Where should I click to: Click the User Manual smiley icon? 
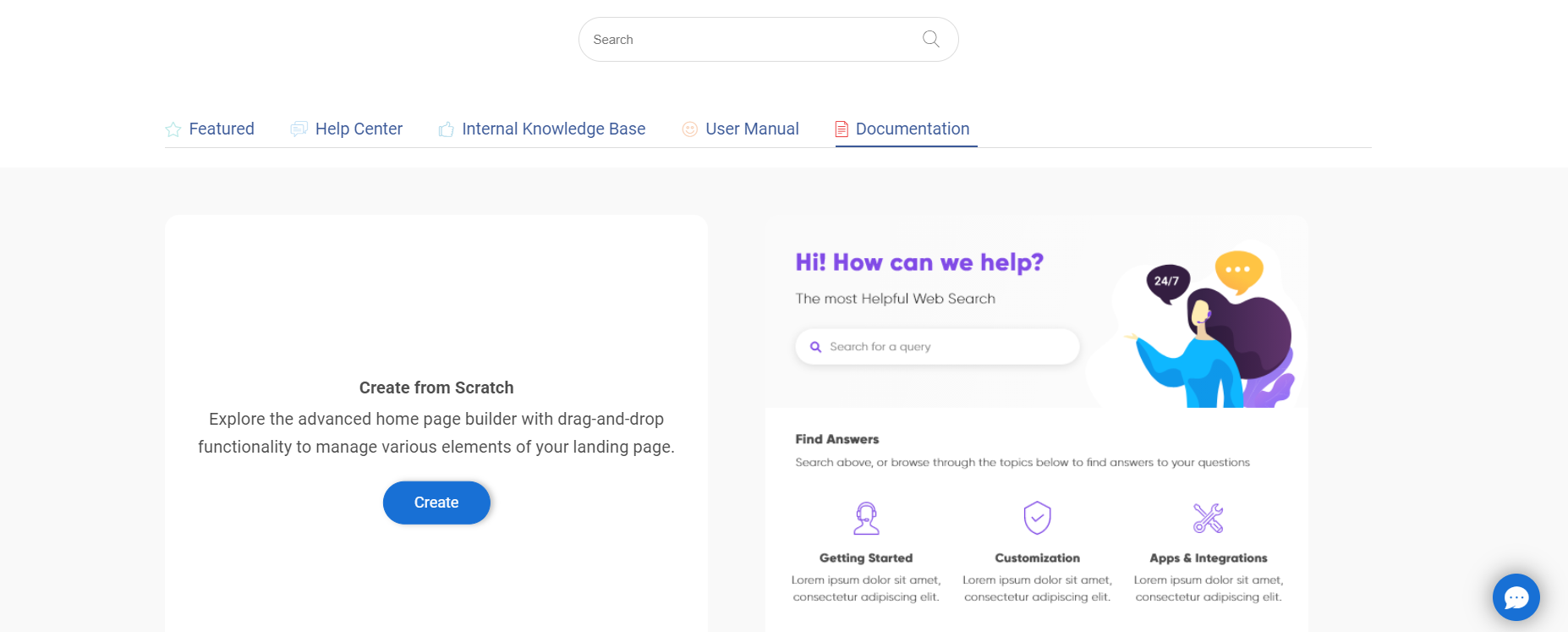[x=690, y=129]
